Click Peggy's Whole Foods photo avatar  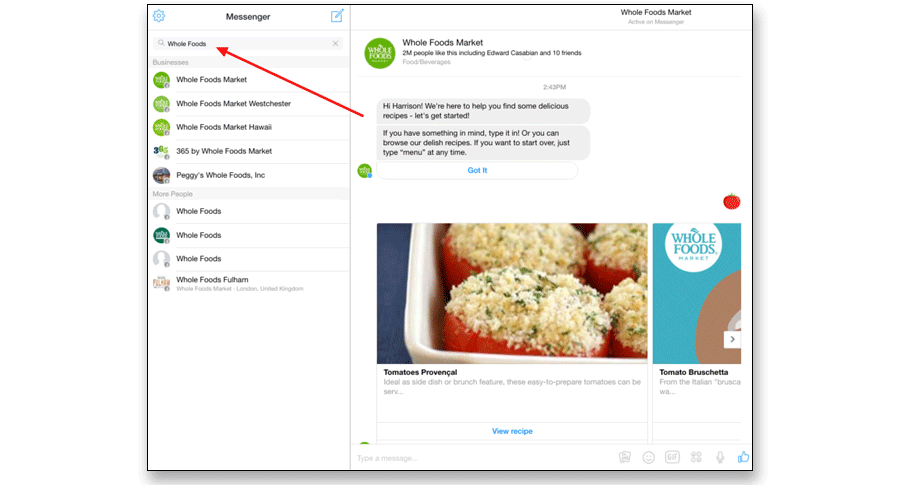click(x=161, y=175)
